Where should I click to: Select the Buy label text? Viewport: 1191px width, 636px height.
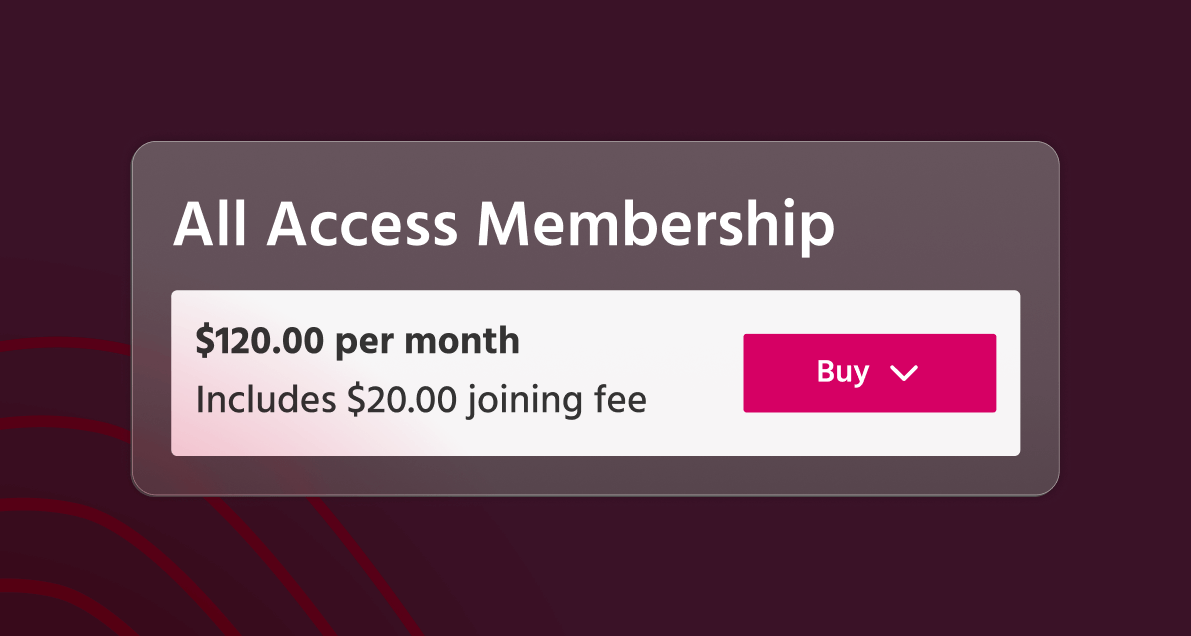[841, 372]
